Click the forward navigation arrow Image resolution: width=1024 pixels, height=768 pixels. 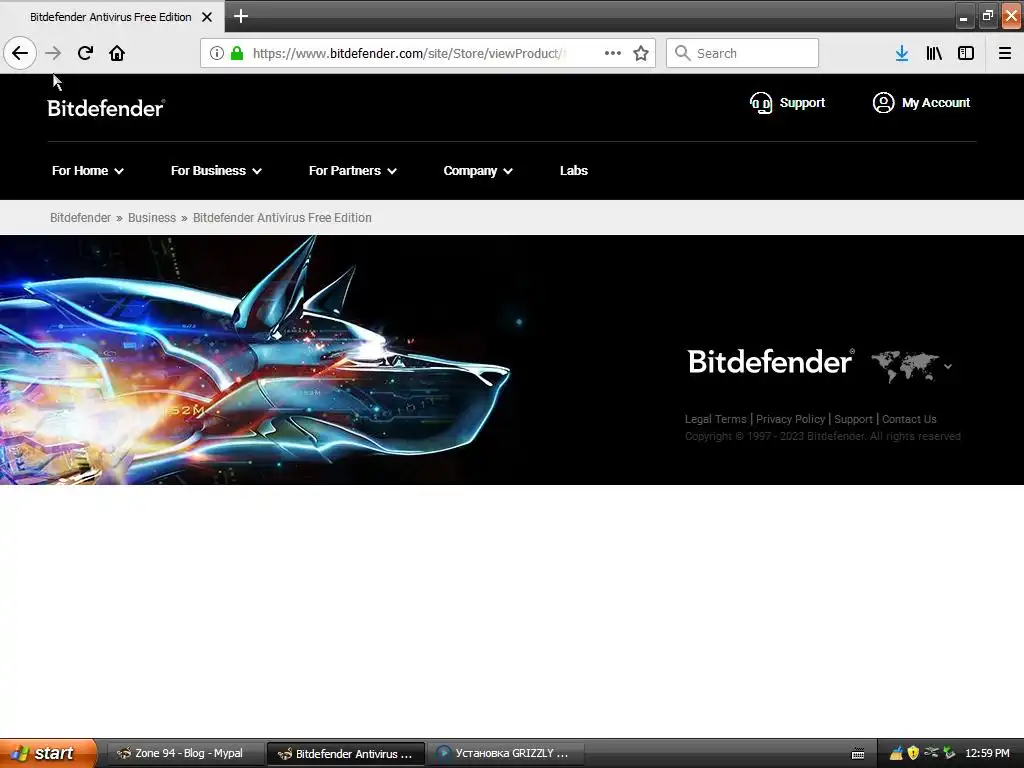pos(53,53)
